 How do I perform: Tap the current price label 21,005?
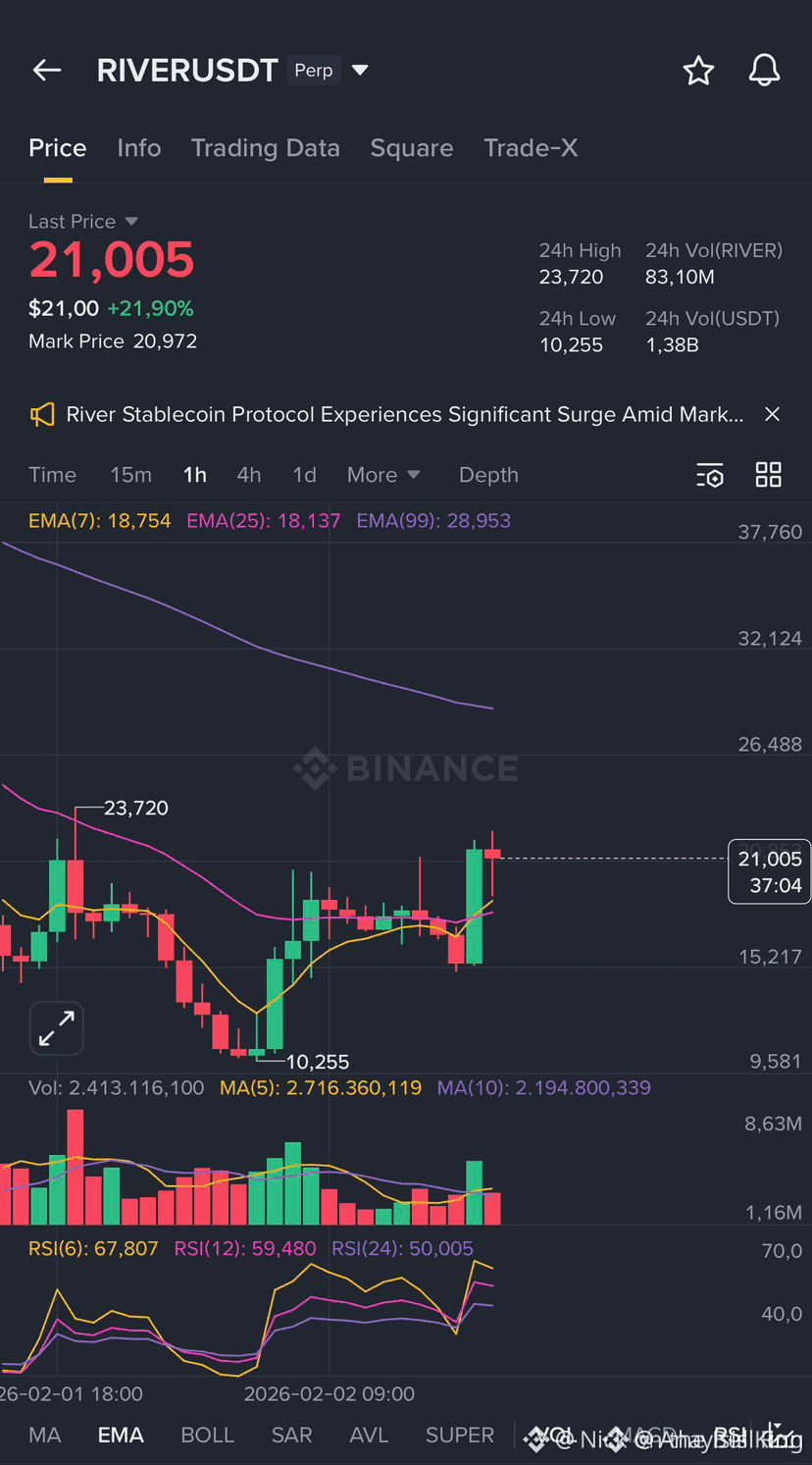click(770, 860)
